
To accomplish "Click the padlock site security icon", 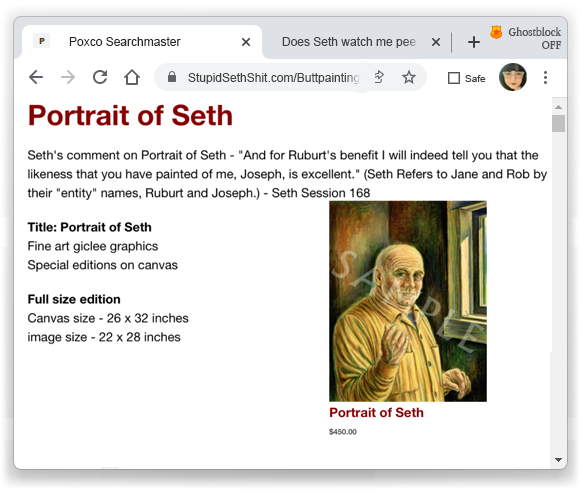I will (172, 77).
